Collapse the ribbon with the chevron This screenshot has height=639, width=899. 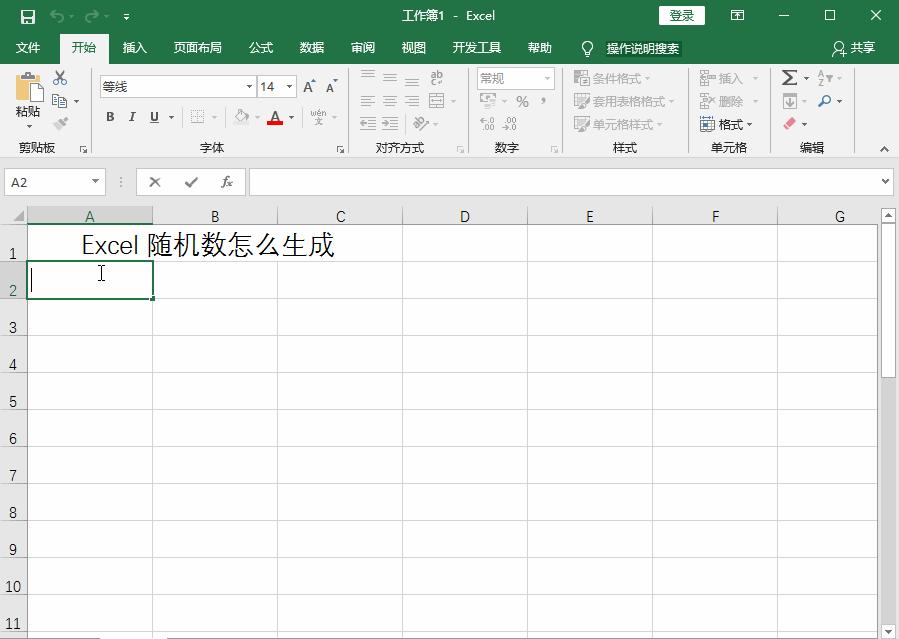click(x=884, y=149)
